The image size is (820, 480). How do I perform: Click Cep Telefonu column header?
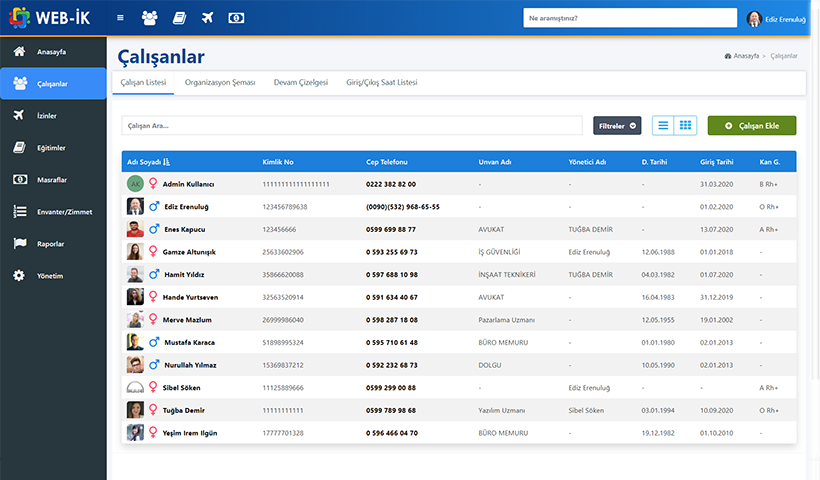click(386, 162)
